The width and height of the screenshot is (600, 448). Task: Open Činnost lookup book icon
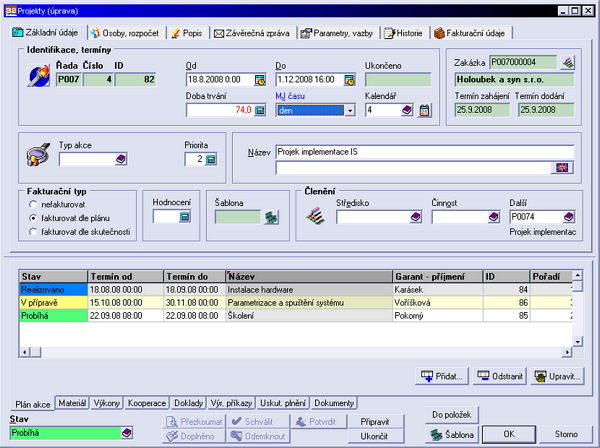point(494,217)
